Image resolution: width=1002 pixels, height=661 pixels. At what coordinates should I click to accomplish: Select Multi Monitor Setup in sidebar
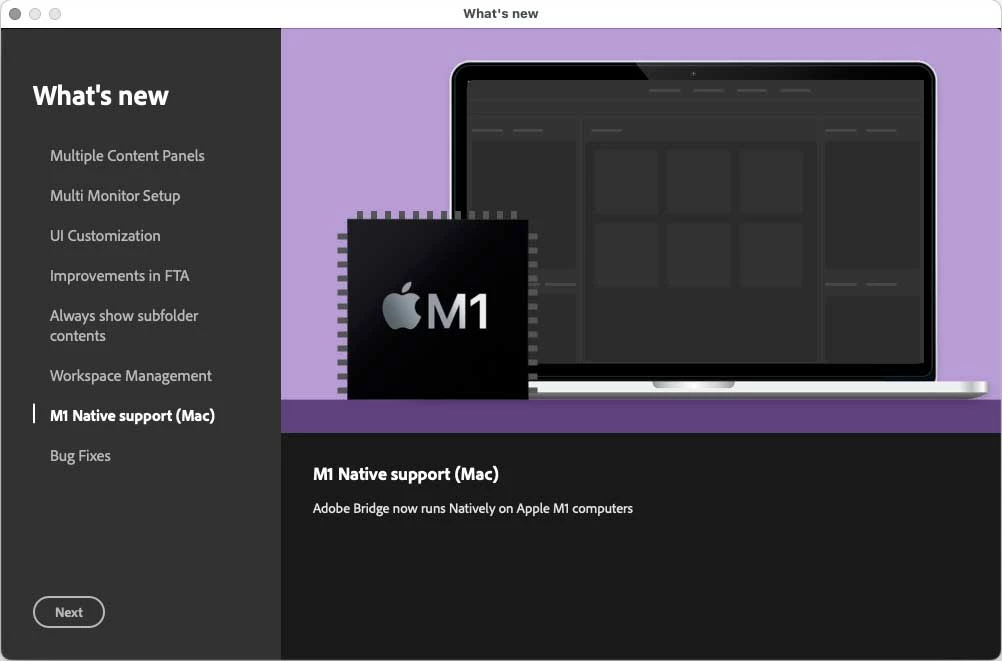click(115, 196)
